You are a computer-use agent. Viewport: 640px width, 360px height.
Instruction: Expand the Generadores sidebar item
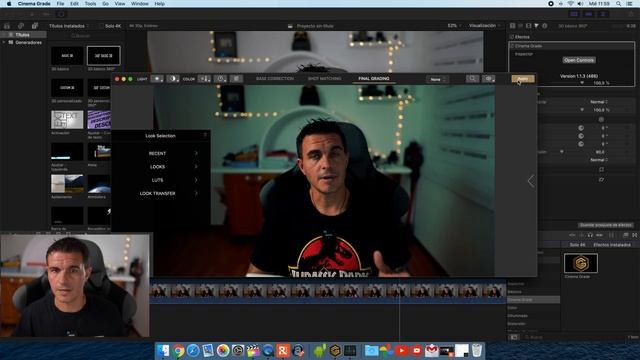coord(4,42)
